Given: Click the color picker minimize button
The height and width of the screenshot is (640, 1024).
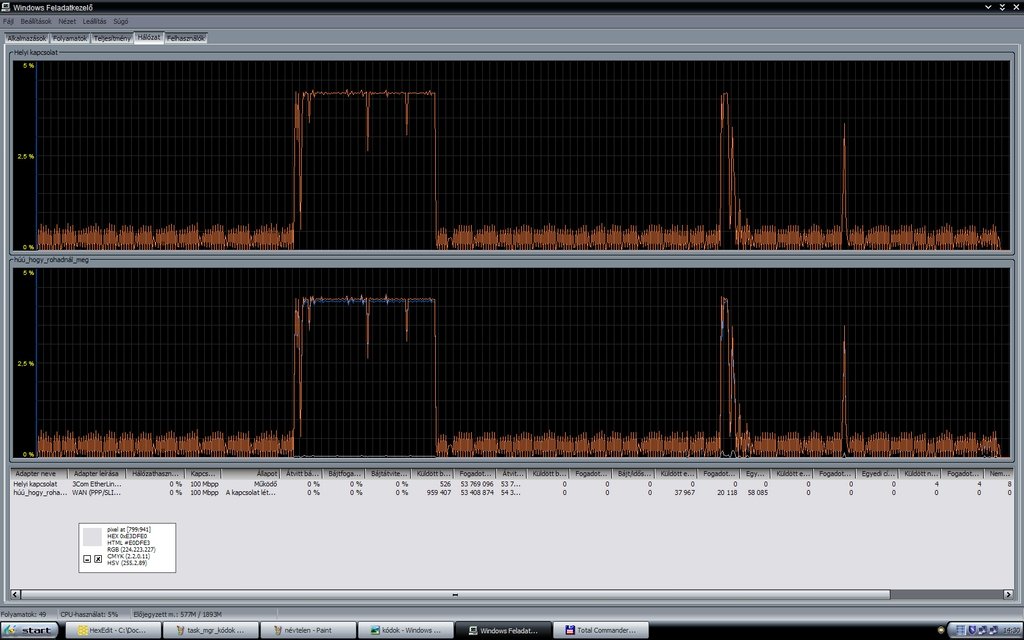Looking at the screenshot, I should [x=88, y=559].
